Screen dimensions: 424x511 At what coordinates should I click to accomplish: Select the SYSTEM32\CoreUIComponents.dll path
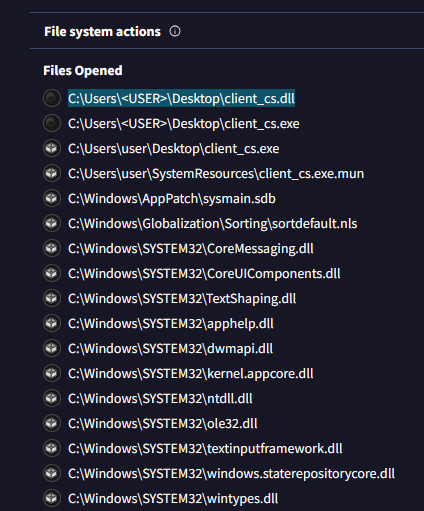[204, 274]
